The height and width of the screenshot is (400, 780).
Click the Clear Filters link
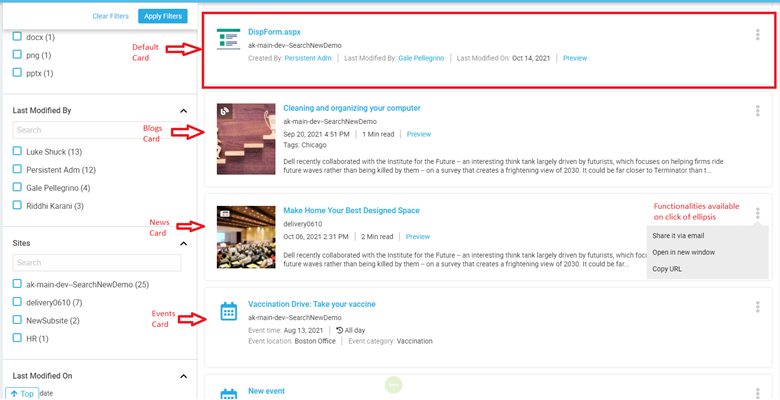point(110,16)
